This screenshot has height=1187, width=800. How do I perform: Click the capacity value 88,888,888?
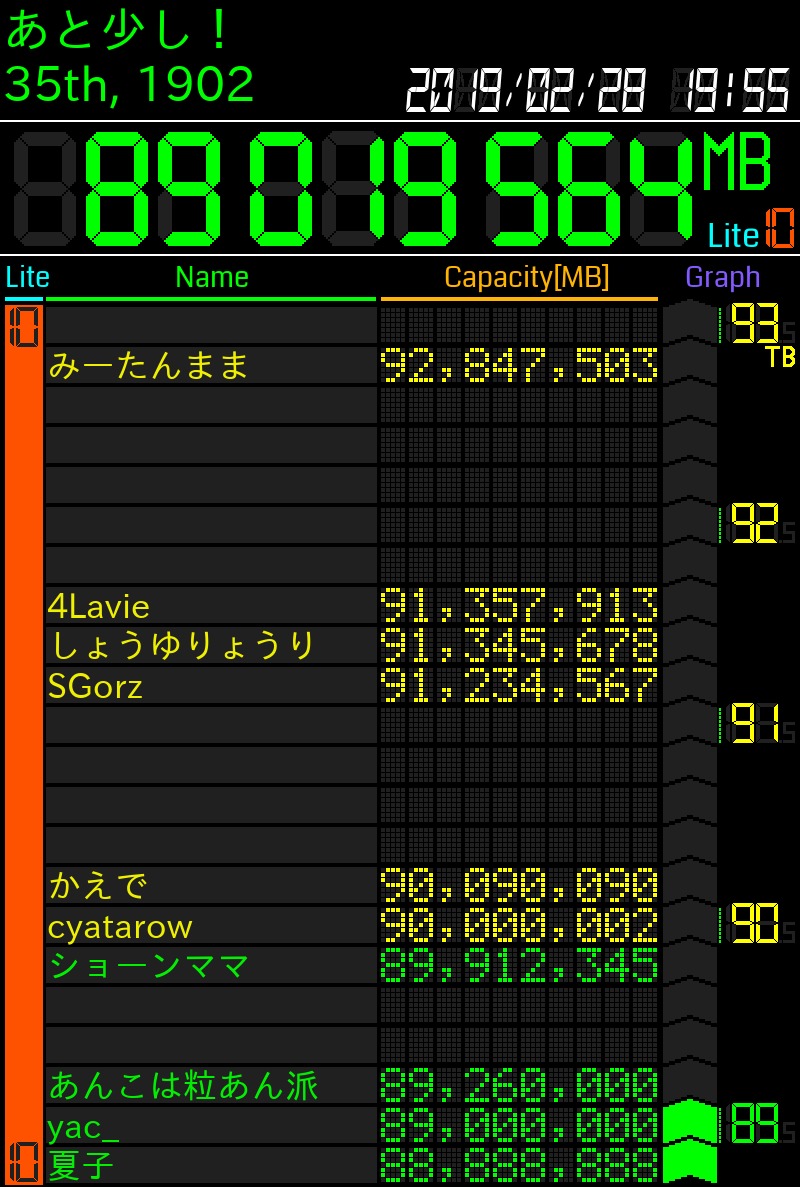(519, 1167)
